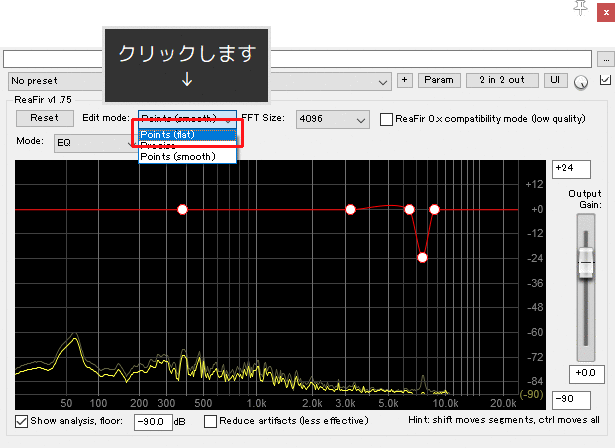This screenshot has height=448, width=615.
Task: Click the EQ point near 3.0k
Action: point(351,210)
